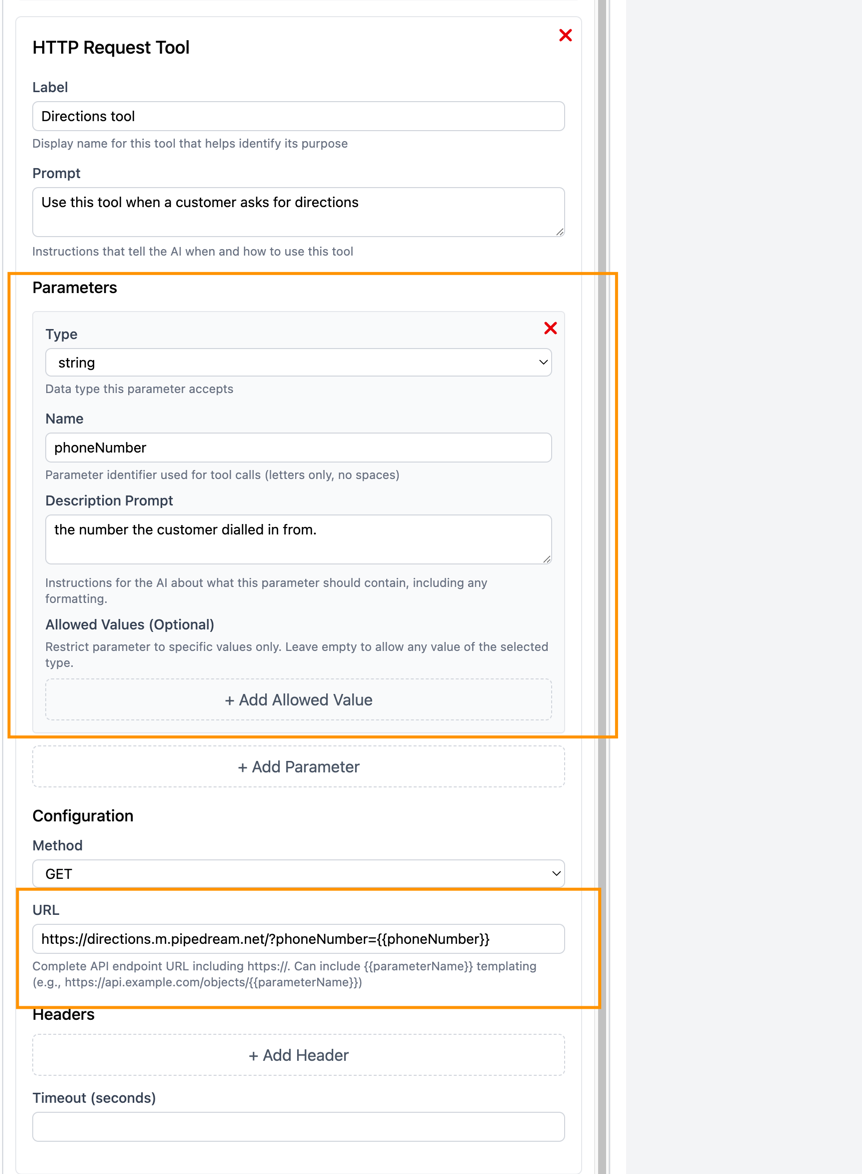The height and width of the screenshot is (1174, 862).
Task: Click the Description Prompt textarea
Action: (x=298, y=538)
